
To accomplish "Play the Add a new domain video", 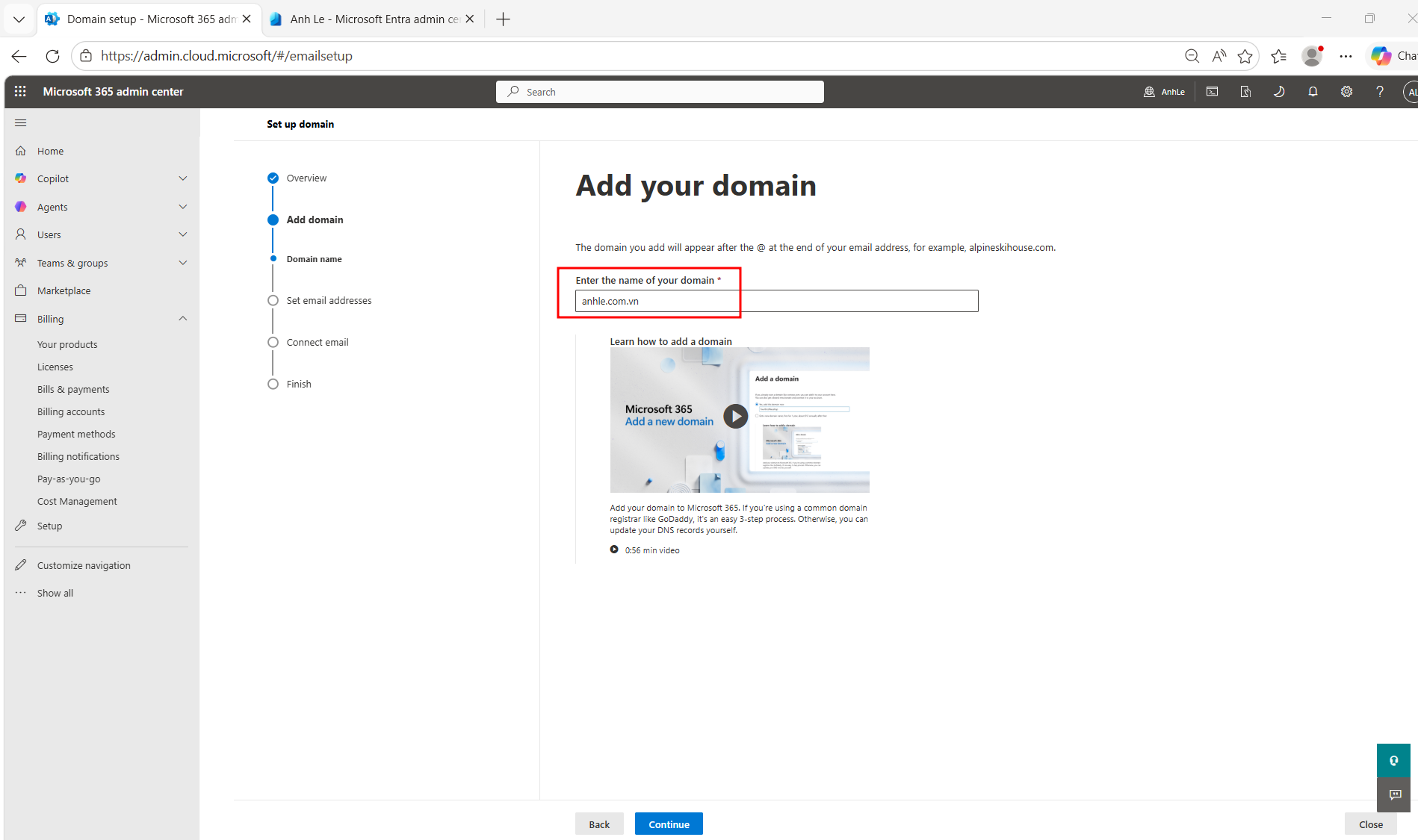I will click(x=736, y=416).
